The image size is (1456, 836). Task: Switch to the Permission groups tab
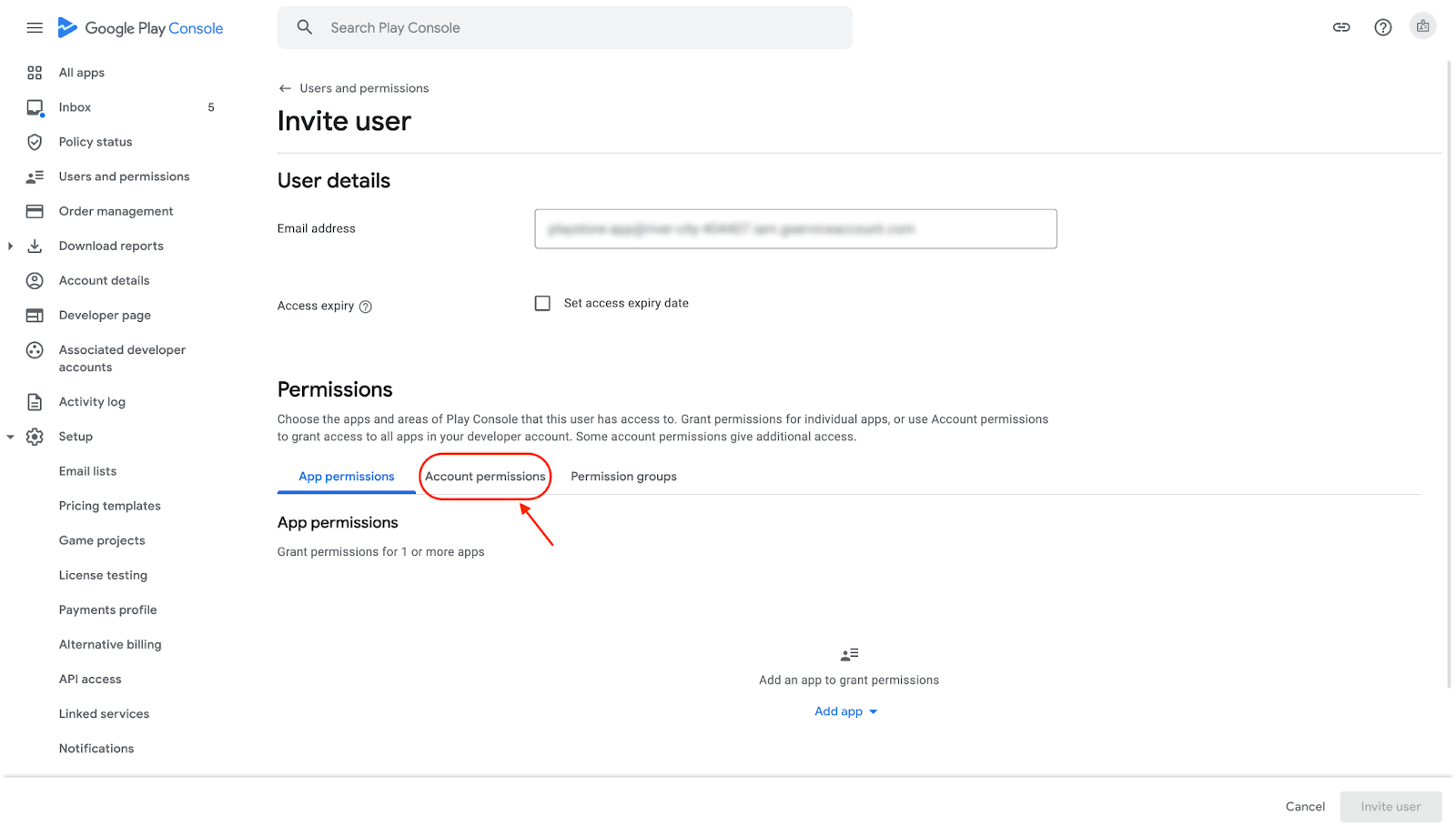click(x=623, y=477)
